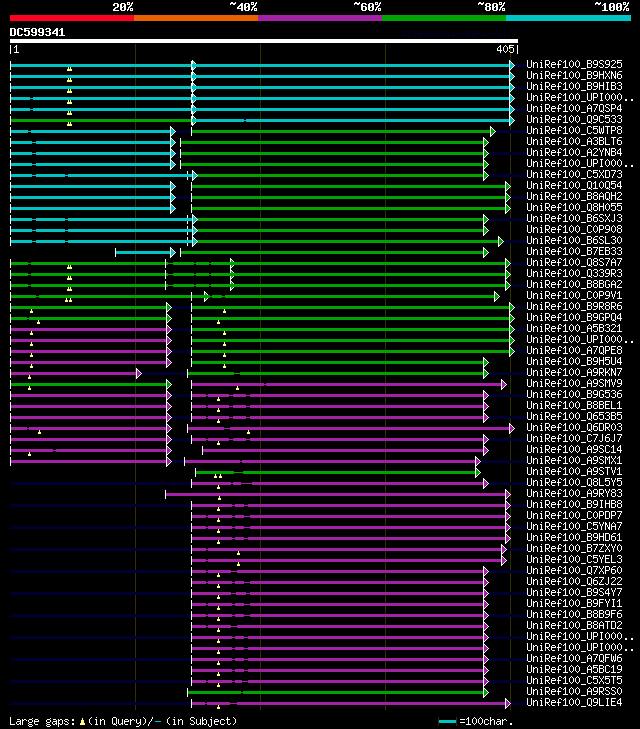Viewport: 640px width, 729px height.
Task: Select the UniRef100_Q6DR03 row label
Action: pyautogui.click(x=574, y=428)
